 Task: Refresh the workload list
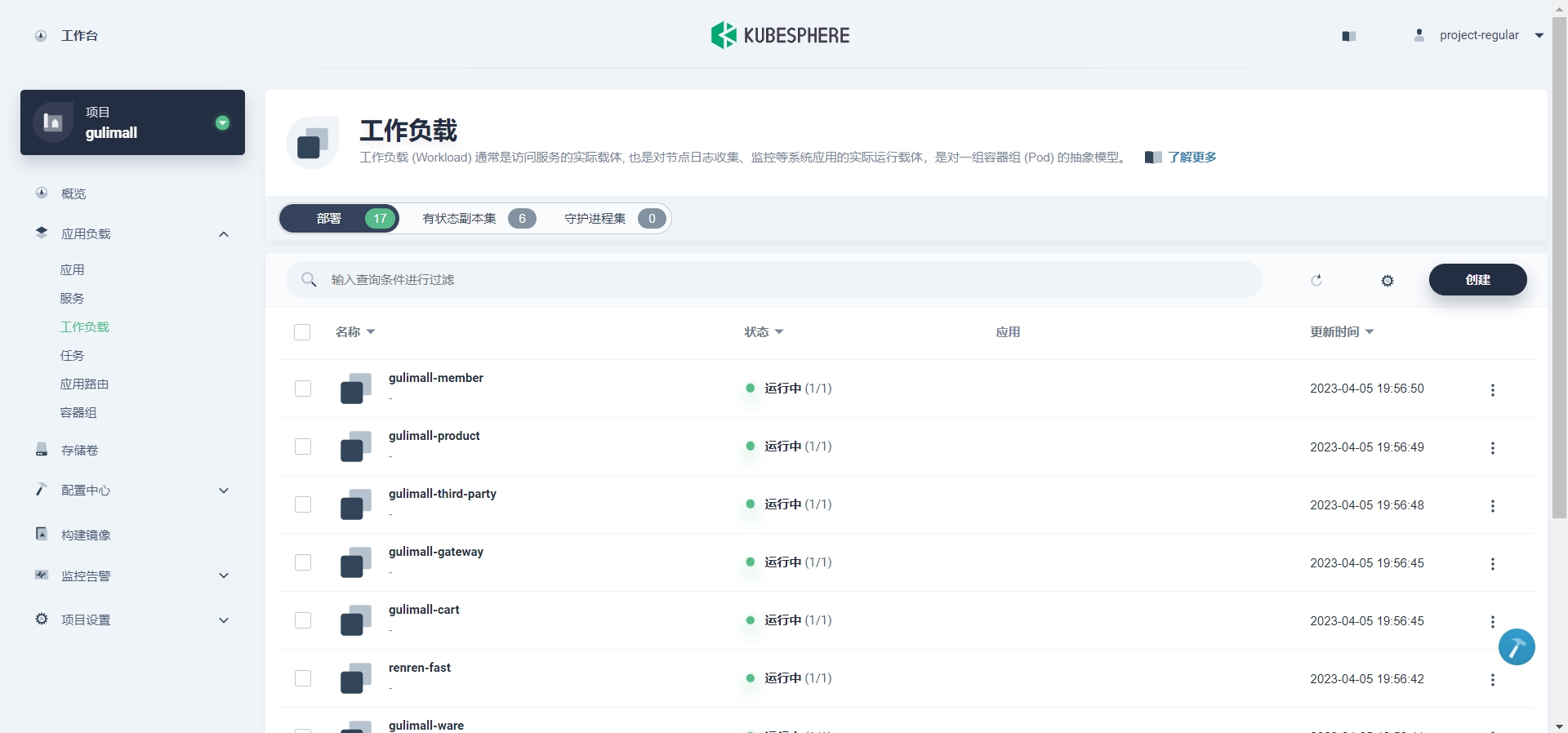point(1316,280)
